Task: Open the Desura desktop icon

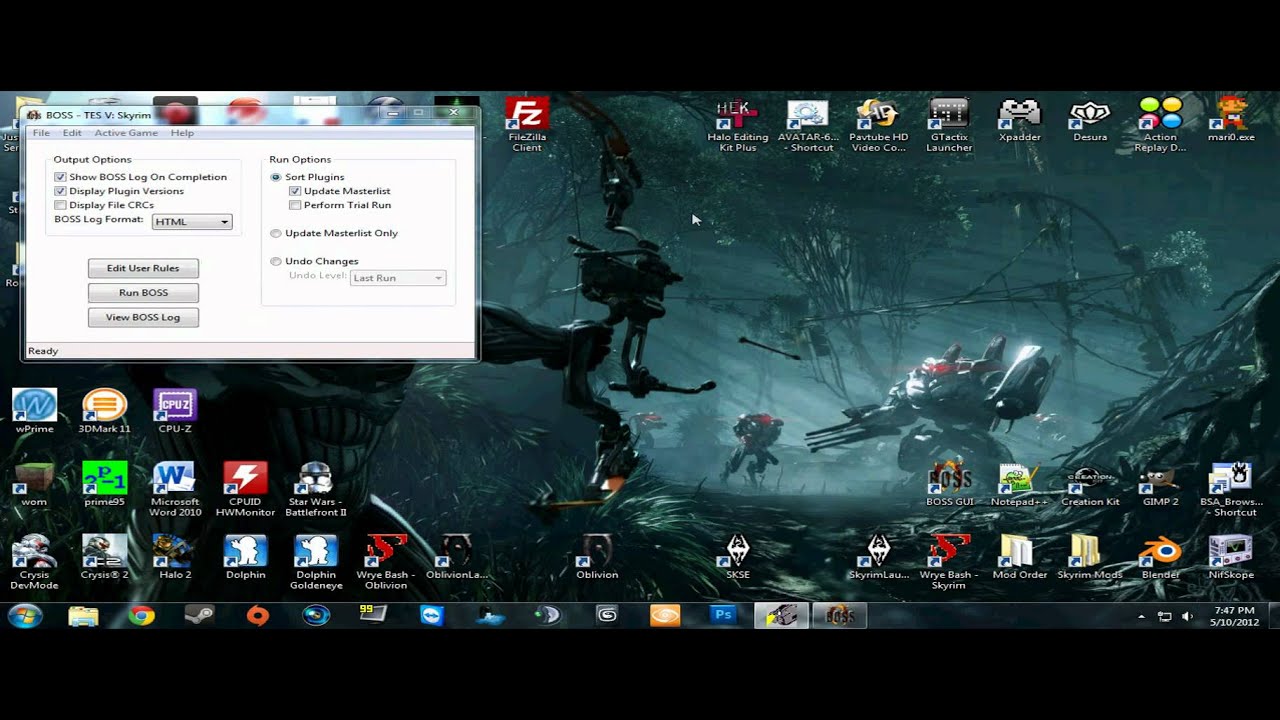Action: tap(1090, 120)
